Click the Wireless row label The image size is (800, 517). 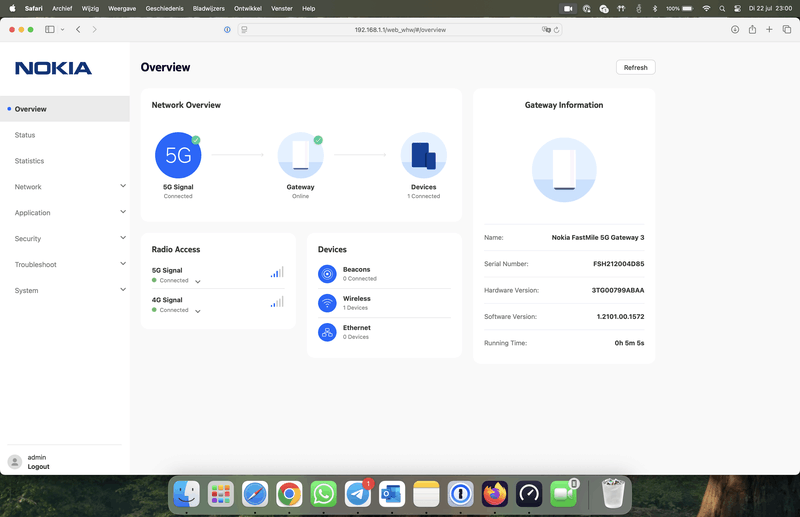click(357, 299)
